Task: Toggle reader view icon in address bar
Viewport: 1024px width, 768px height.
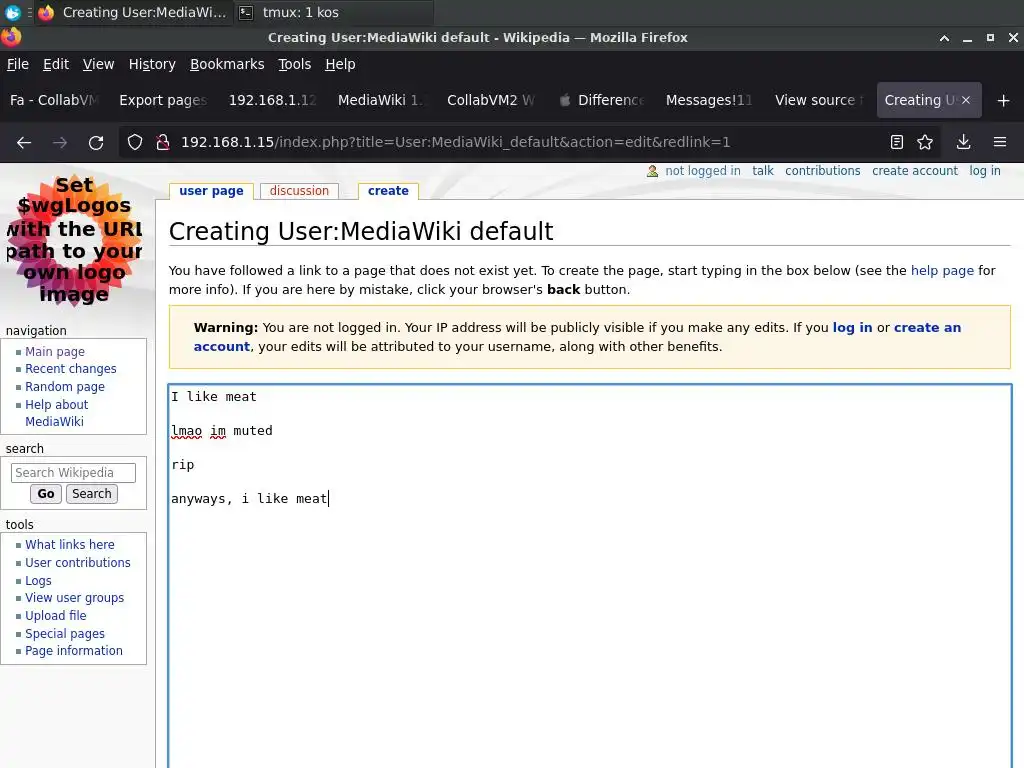Action: tap(897, 142)
